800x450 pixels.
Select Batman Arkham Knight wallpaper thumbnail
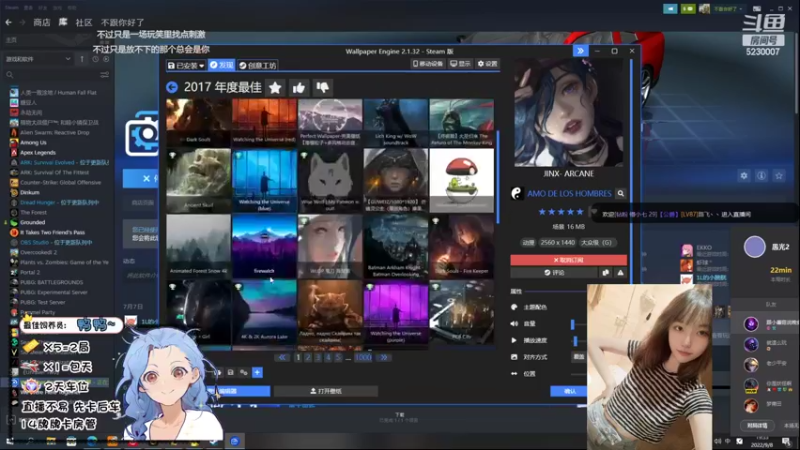click(396, 246)
